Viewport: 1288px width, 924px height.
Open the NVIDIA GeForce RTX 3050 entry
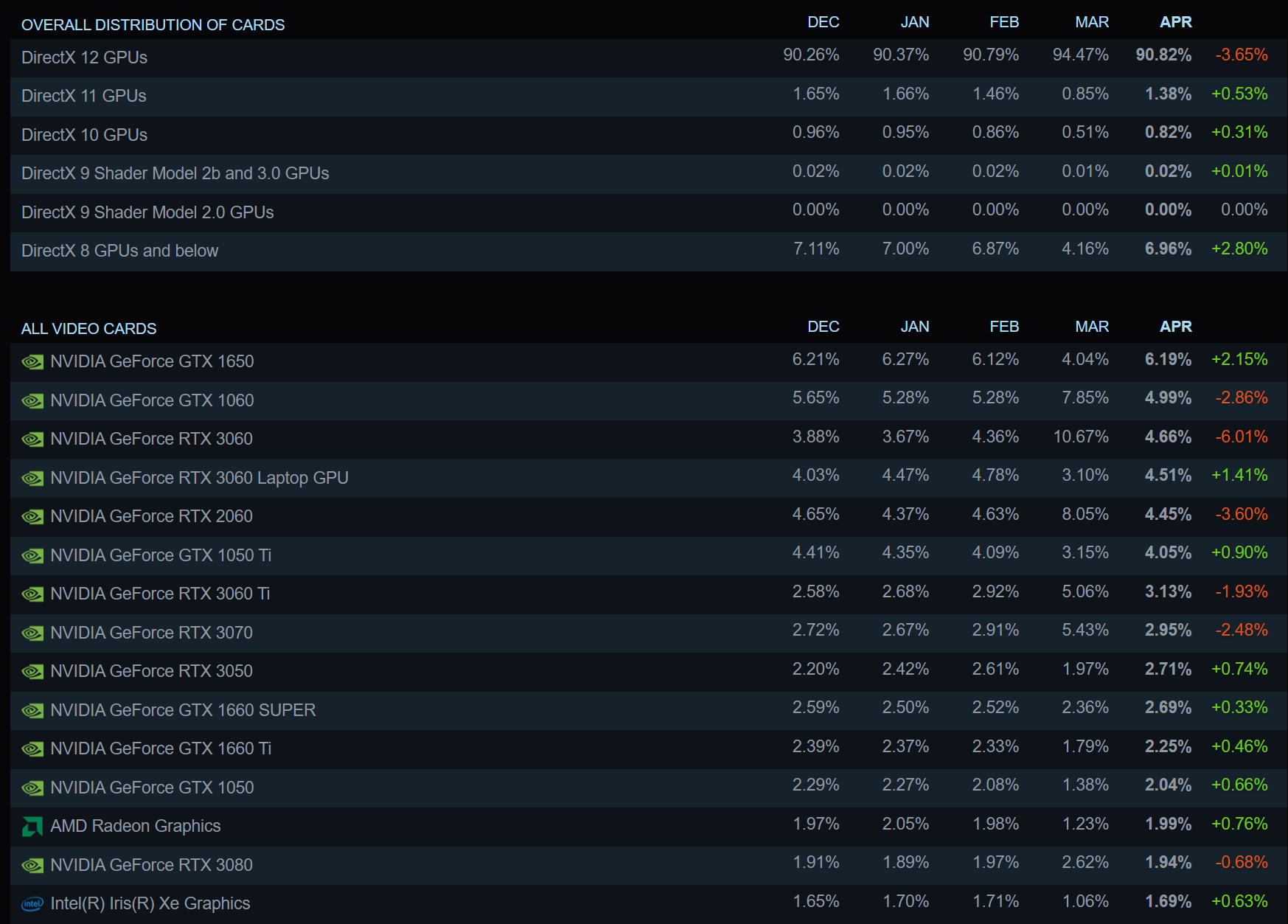[151, 671]
